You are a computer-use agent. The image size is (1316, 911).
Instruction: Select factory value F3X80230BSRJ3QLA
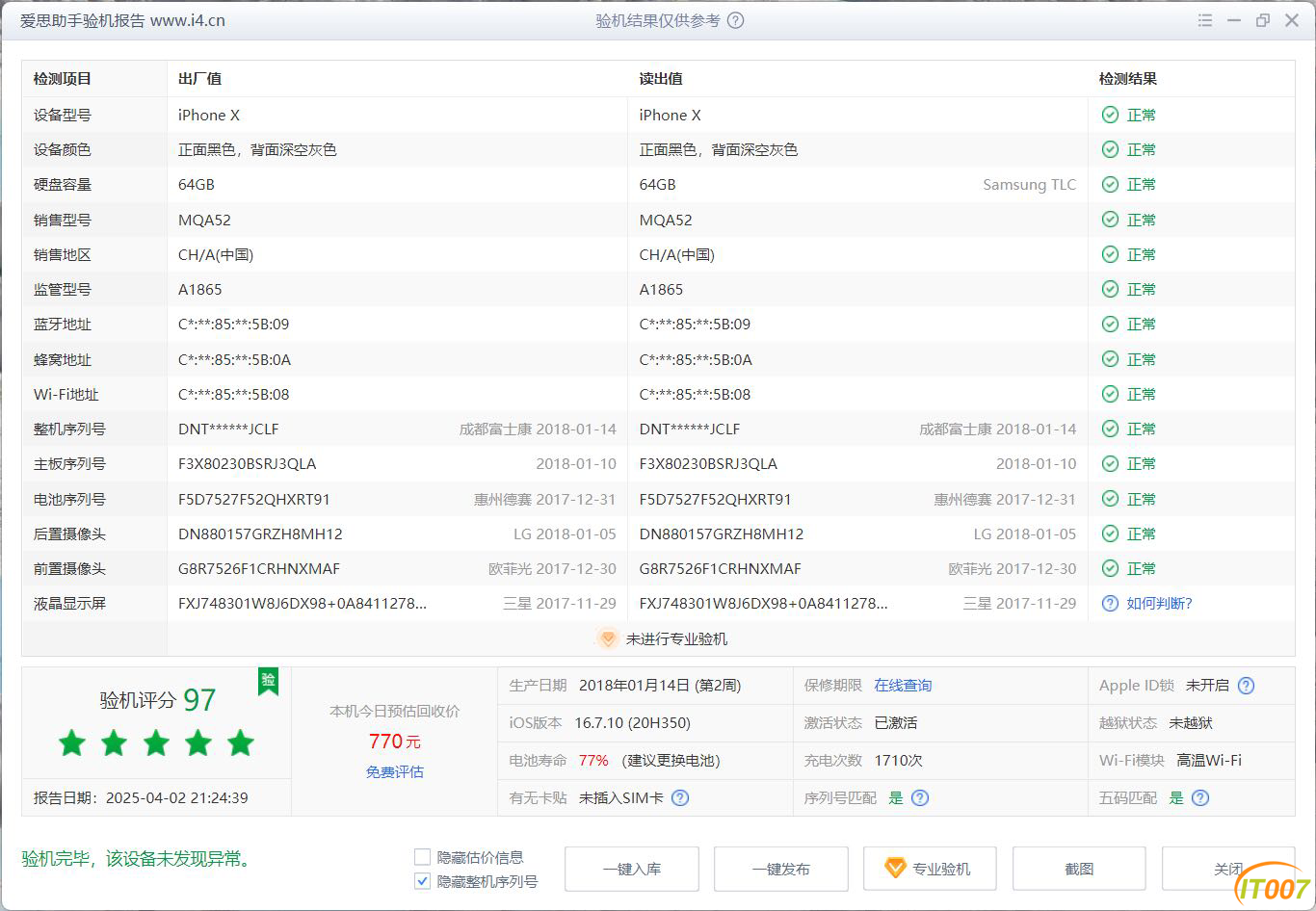pos(247,464)
